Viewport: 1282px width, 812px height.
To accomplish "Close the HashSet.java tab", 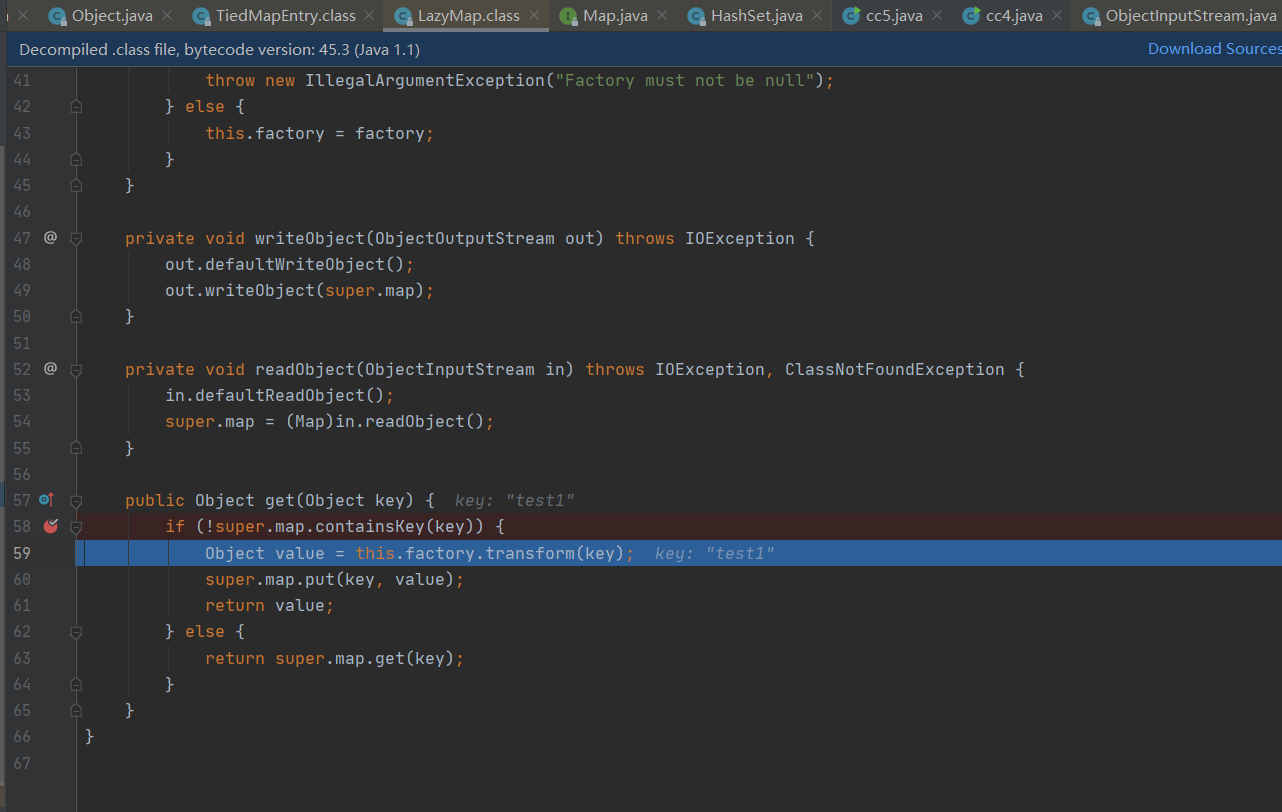I will 818,16.
